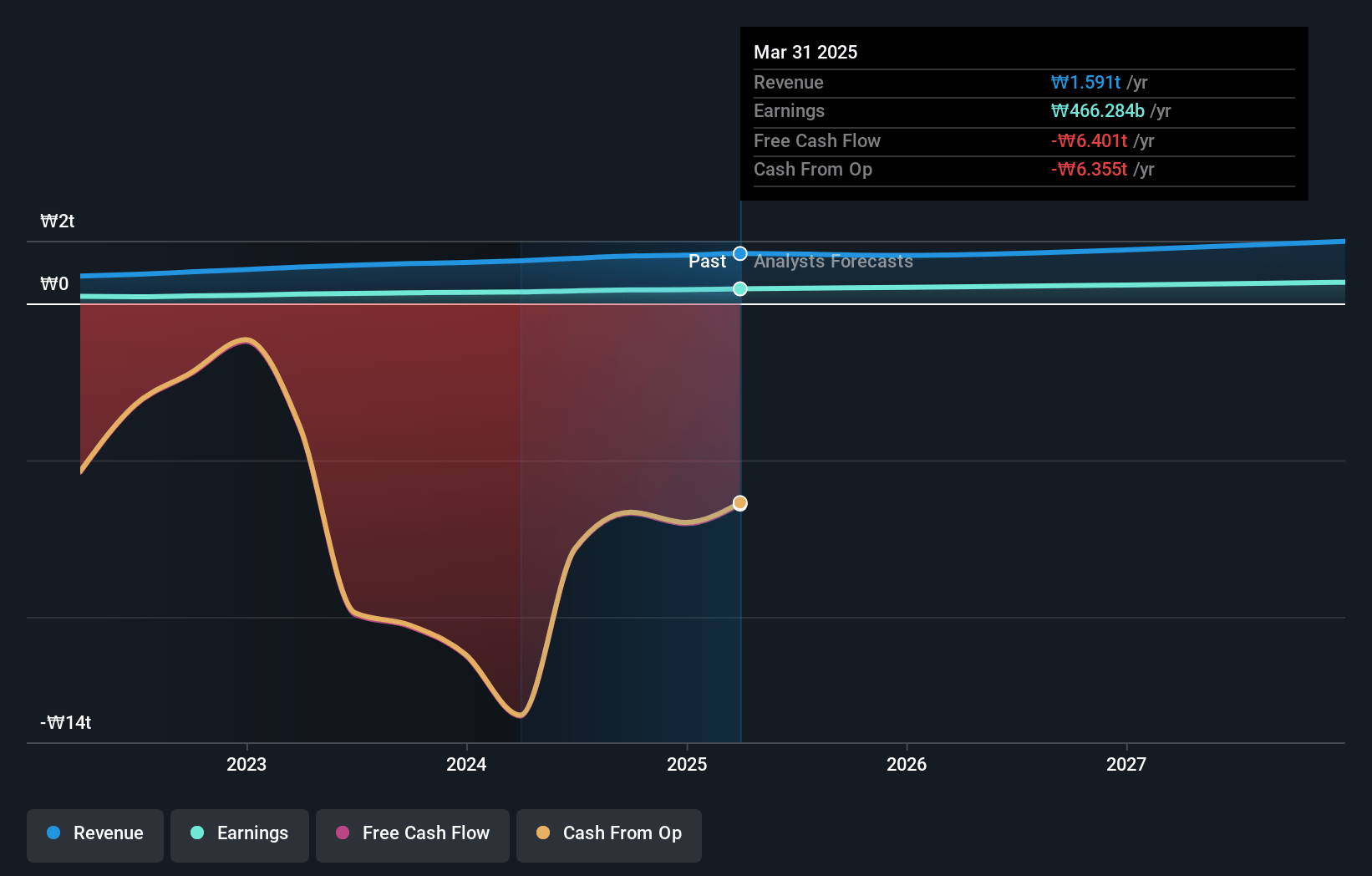
Task: Click the ₩2t y-axis label
Action: coord(58,221)
